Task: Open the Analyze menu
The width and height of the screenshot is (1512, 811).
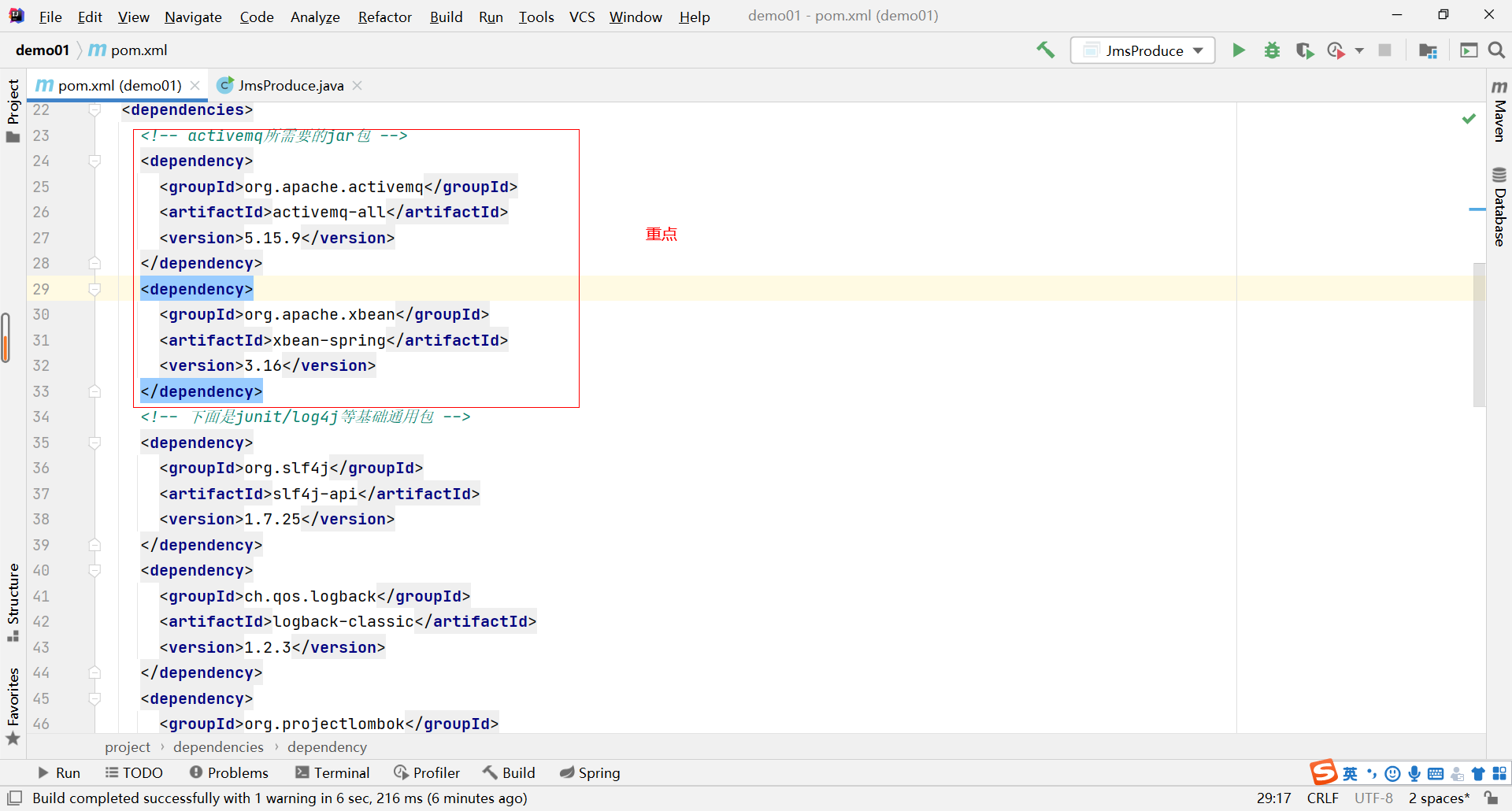Action: click(x=315, y=17)
